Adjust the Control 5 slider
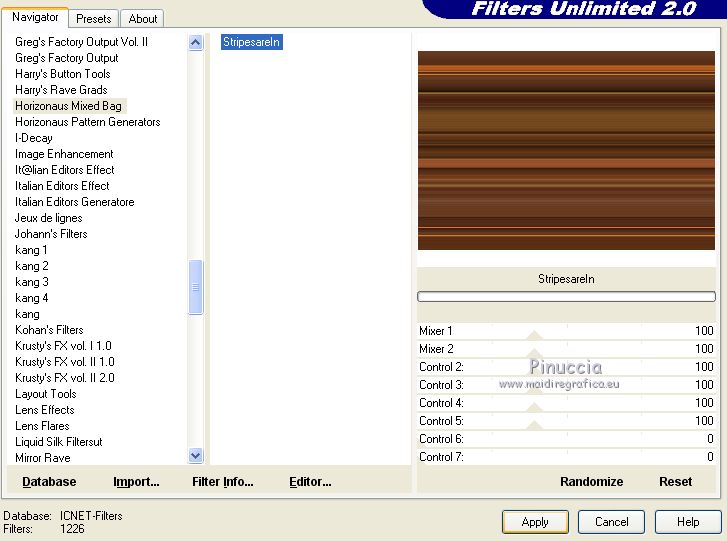The width and height of the screenshot is (727, 541). [x=566, y=421]
